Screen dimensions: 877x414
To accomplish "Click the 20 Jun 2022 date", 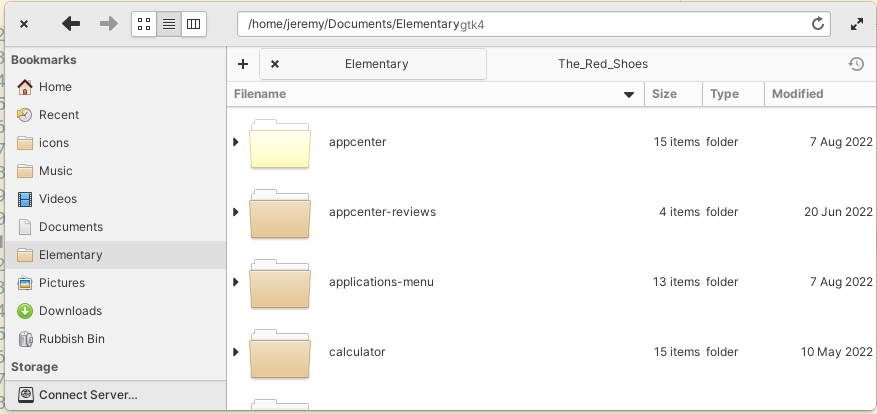I will [838, 212].
